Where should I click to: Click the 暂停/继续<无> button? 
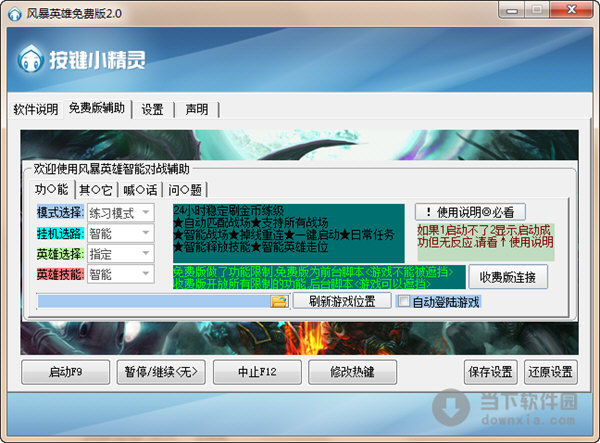tap(161, 372)
